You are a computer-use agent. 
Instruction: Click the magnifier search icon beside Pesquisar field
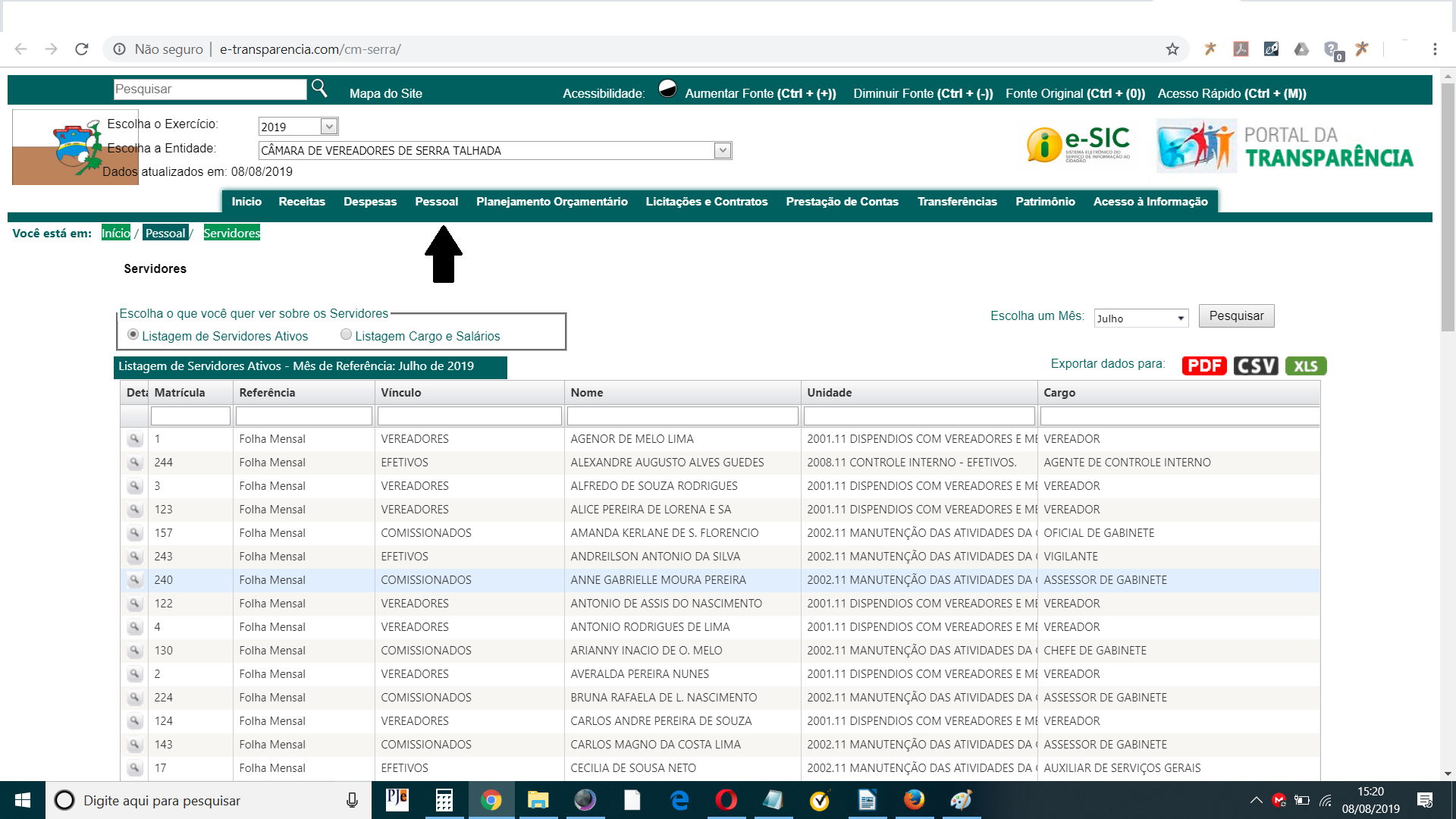[x=319, y=89]
